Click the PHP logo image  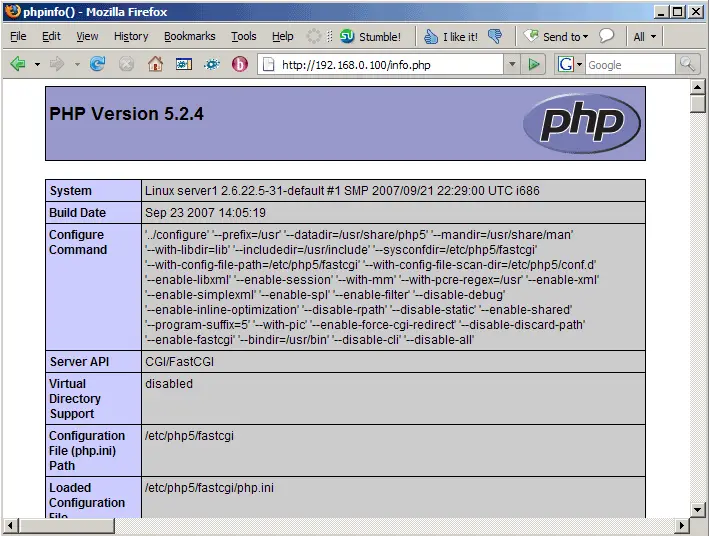pos(581,123)
